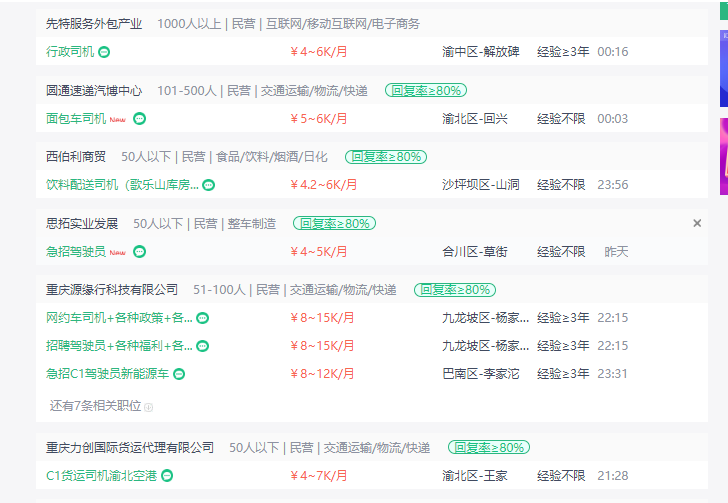Expand 还有7条相关职位 list
Image resolution: width=728 pixels, height=503 pixels.
click(96, 406)
